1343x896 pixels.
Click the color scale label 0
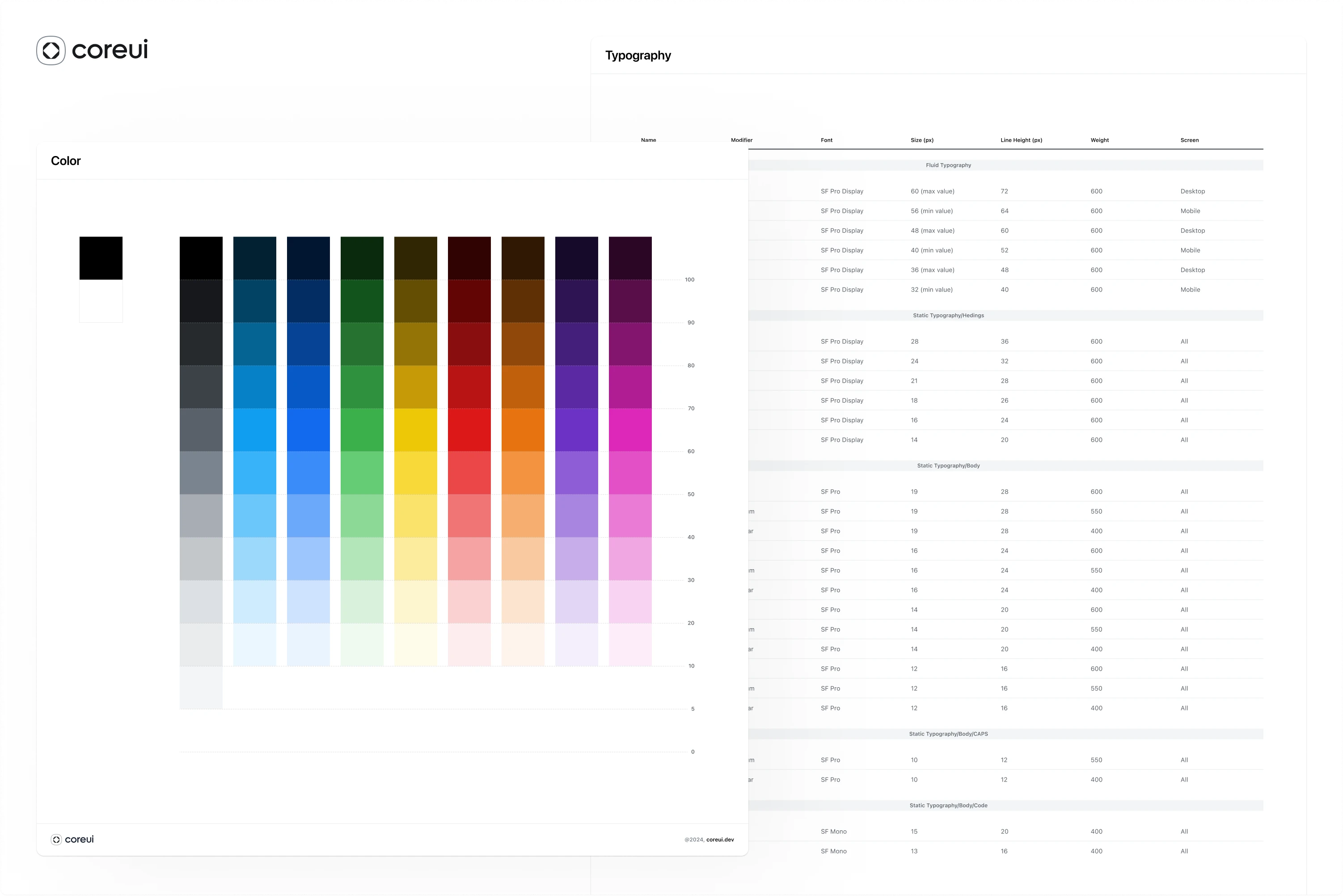[693, 752]
